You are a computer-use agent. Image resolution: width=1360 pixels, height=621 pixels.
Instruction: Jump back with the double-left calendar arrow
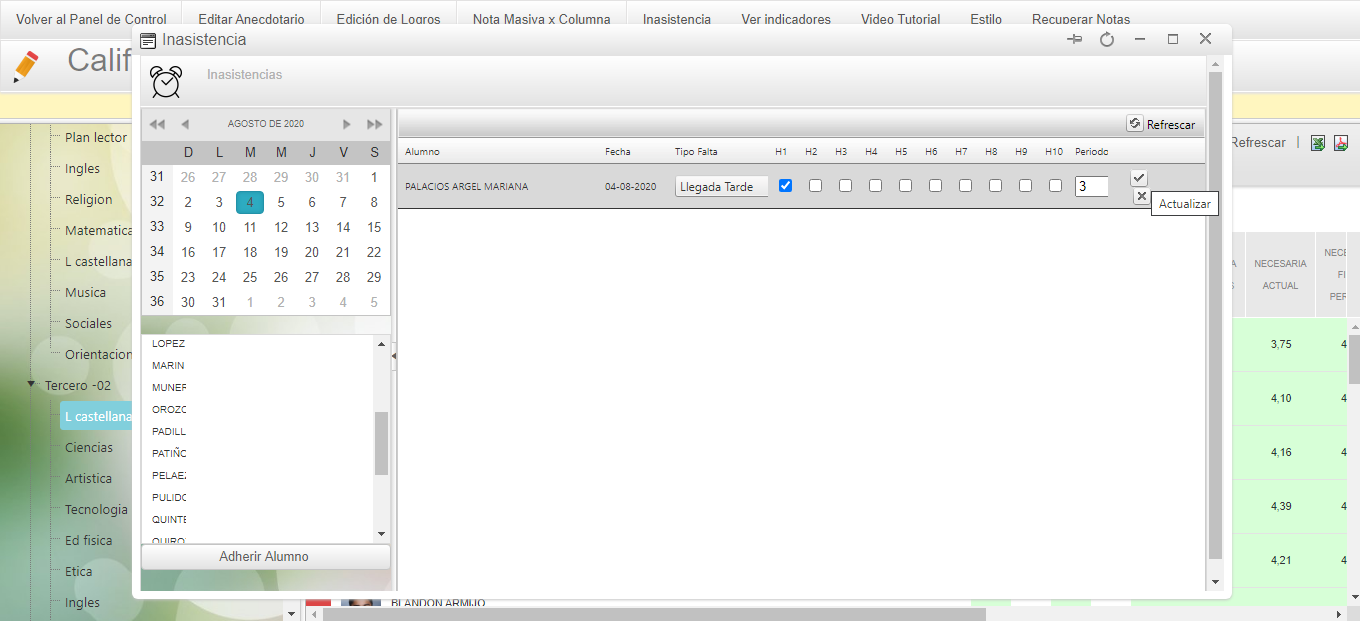click(157, 124)
